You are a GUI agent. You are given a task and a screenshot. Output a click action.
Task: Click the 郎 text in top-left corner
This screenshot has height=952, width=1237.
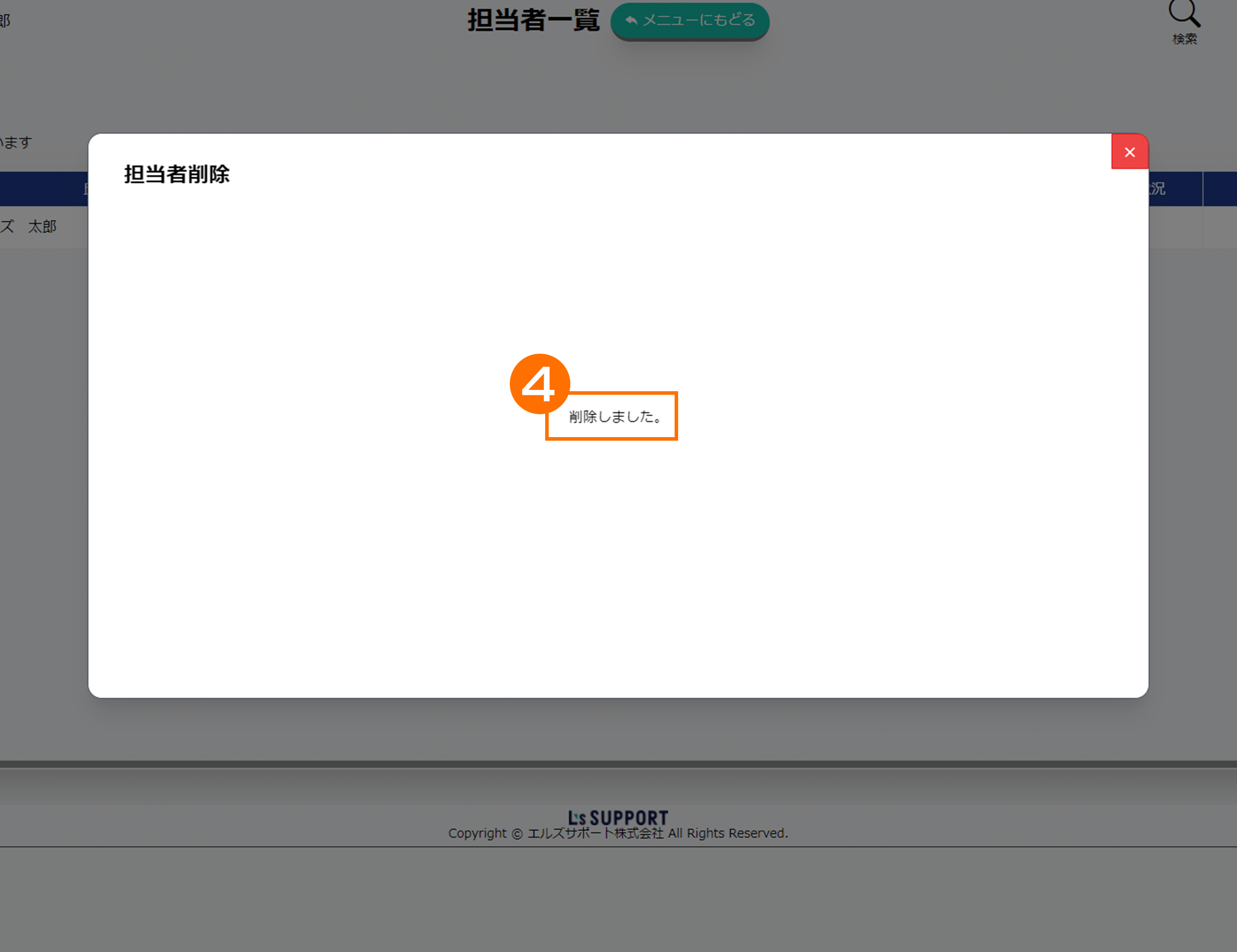pyautogui.click(x=5, y=21)
